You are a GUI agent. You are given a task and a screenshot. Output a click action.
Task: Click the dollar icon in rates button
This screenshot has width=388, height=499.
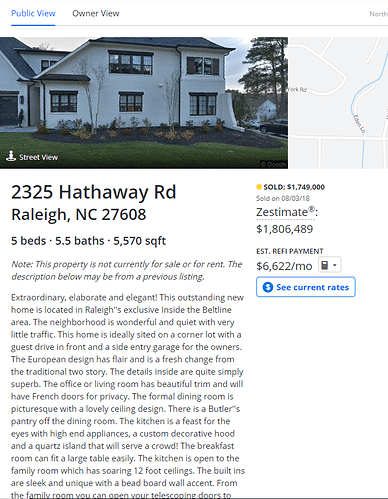coord(268,287)
